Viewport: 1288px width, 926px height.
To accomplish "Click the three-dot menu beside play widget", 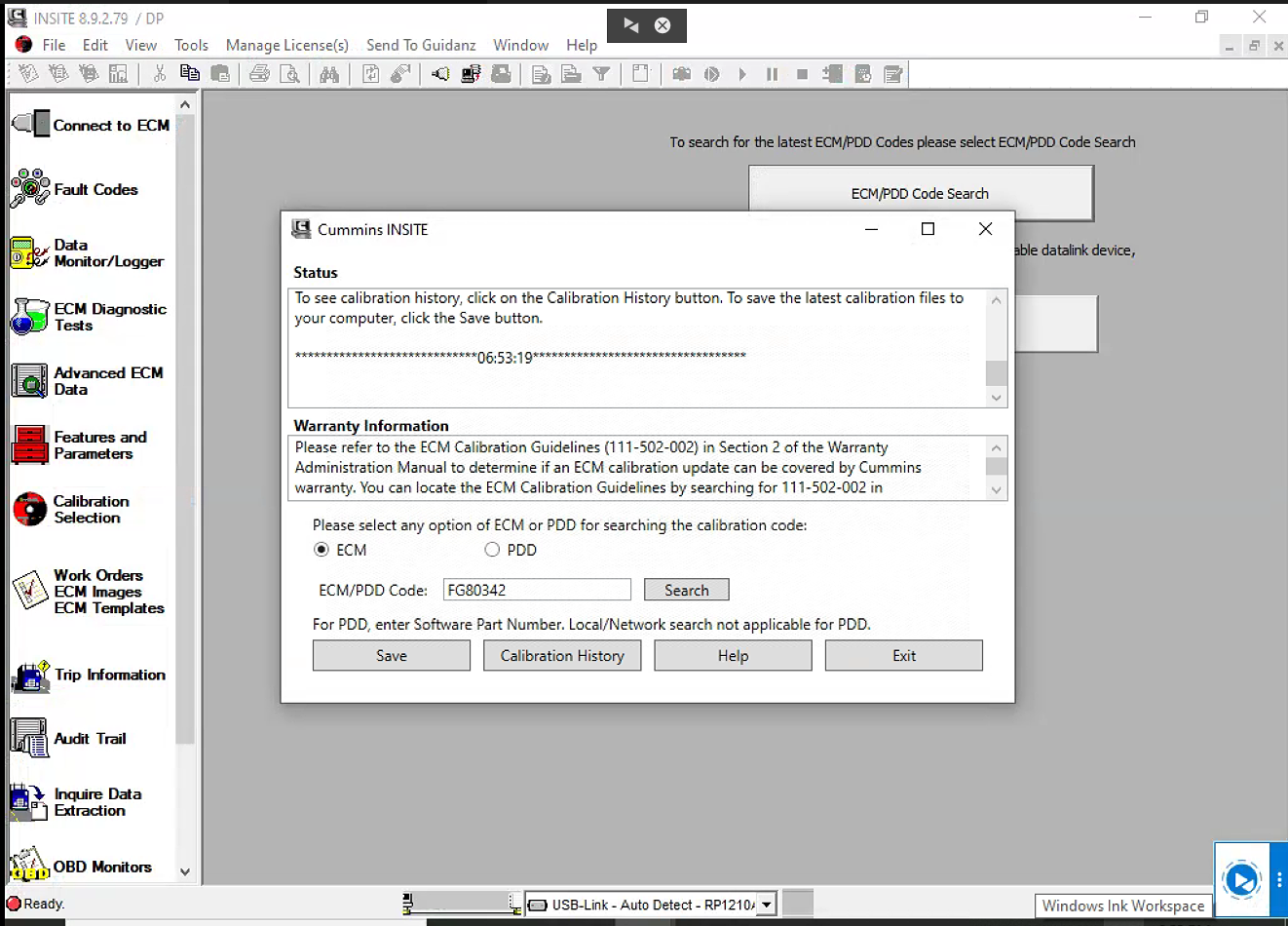I will coord(1279,879).
